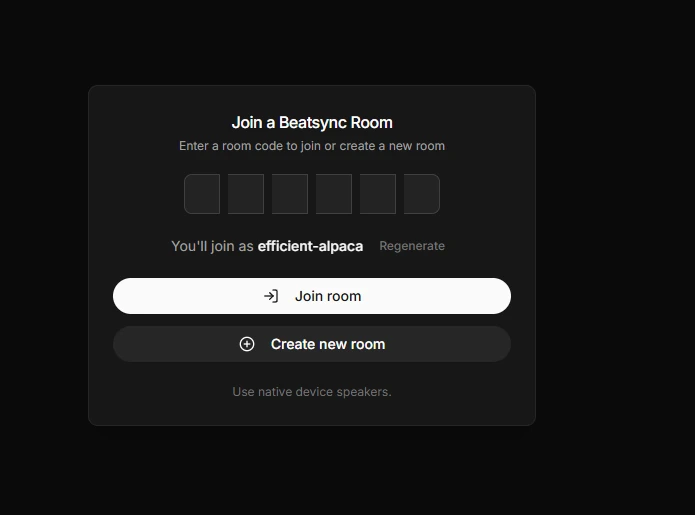
Task: Select the fifth room code digit box
Action: click(378, 194)
